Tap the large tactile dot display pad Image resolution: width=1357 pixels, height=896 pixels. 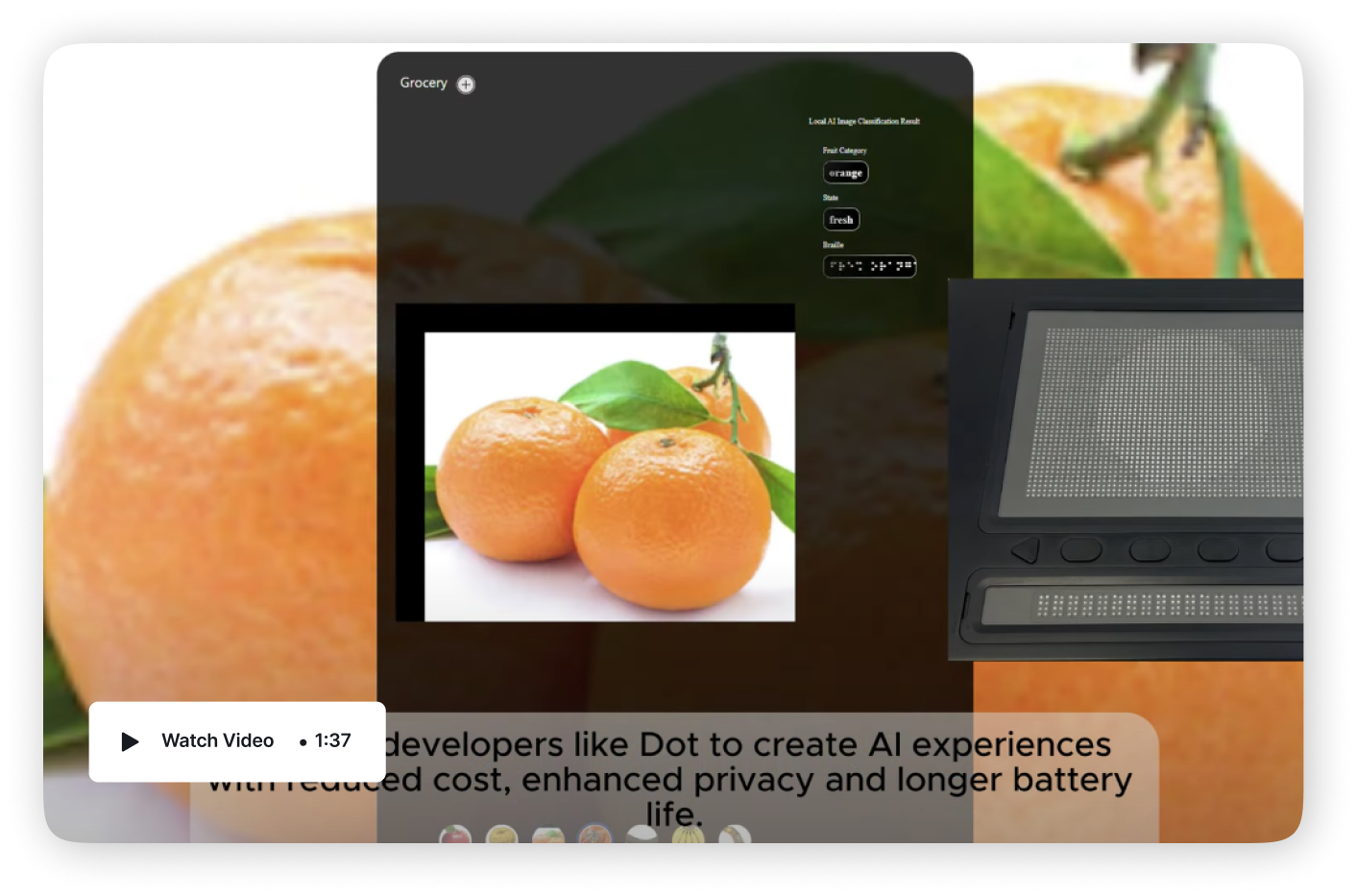click(1162, 413)
